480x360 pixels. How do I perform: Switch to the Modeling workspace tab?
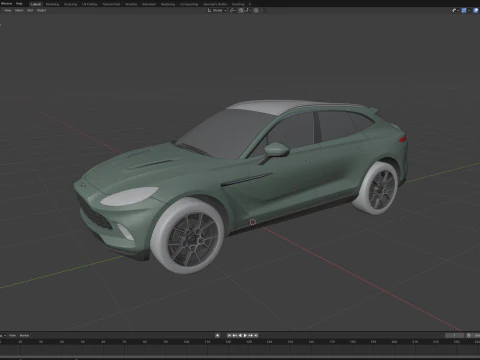tap(52, 4)
